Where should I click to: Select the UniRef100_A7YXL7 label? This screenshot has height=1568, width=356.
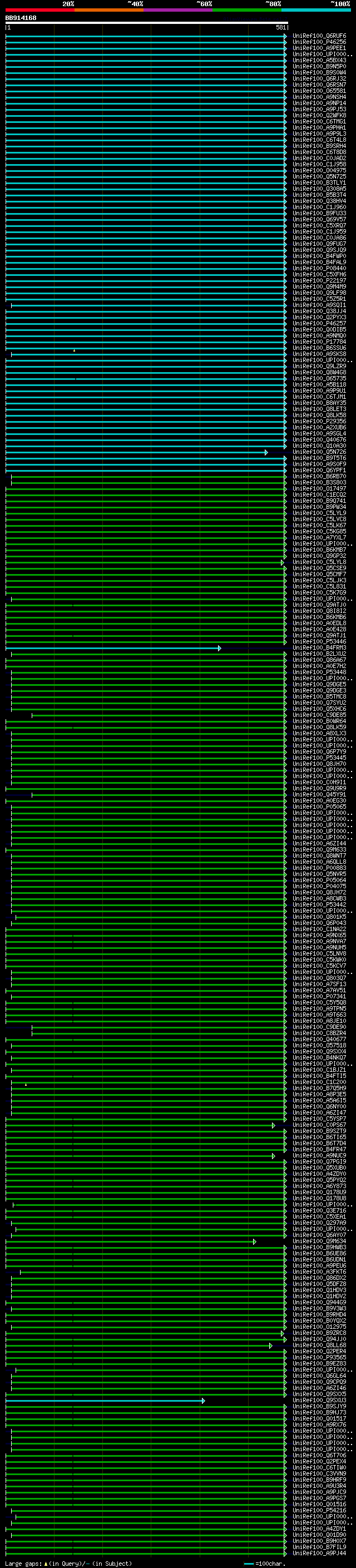point(319,537)
